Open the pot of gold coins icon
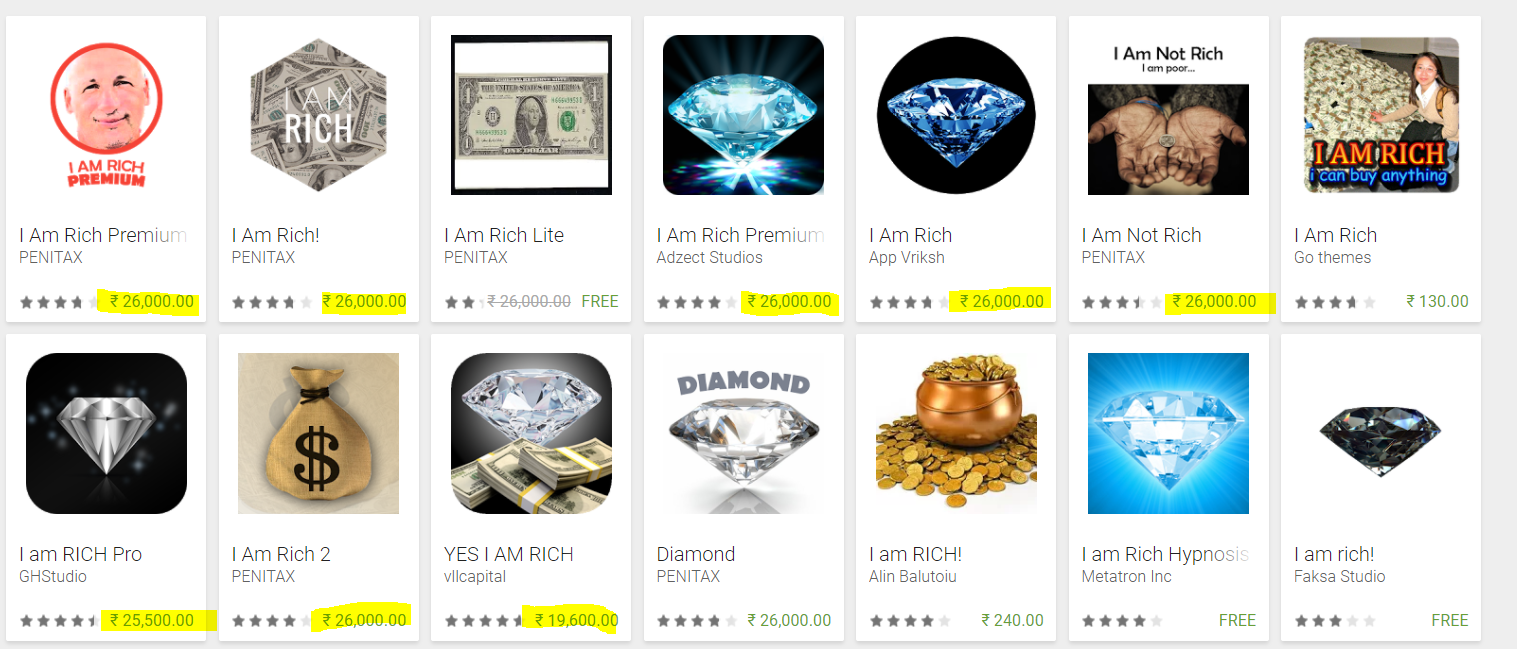The width and height of the screenshot is (1517, 649). 956,433
